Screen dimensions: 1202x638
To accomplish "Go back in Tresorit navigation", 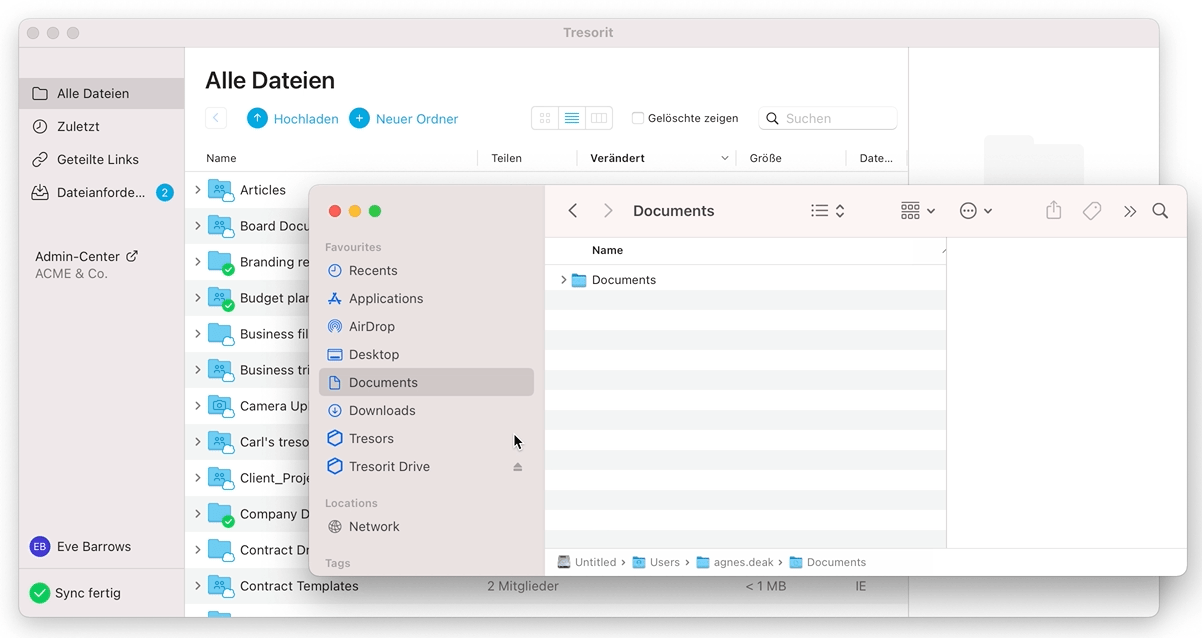I will point(216,118).
